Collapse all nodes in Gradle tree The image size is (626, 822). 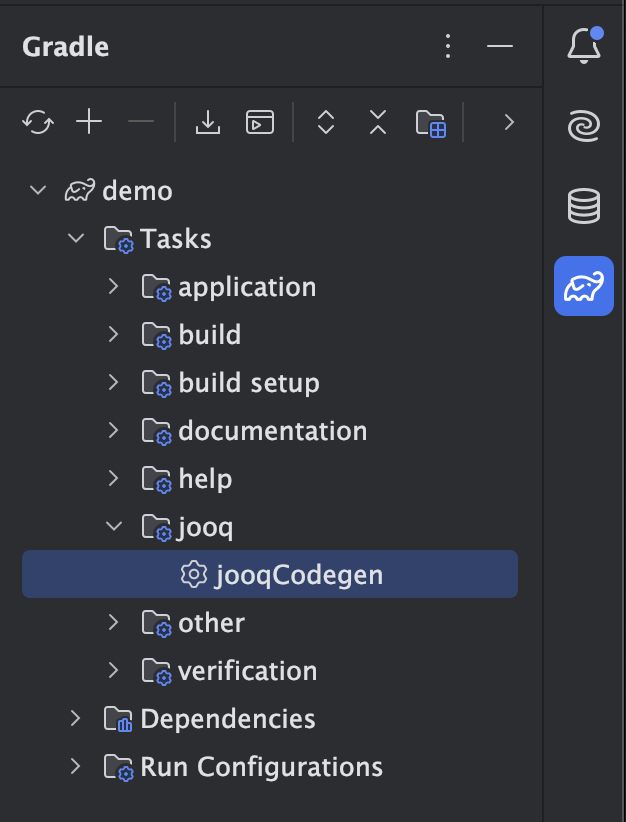pos(377,122)
